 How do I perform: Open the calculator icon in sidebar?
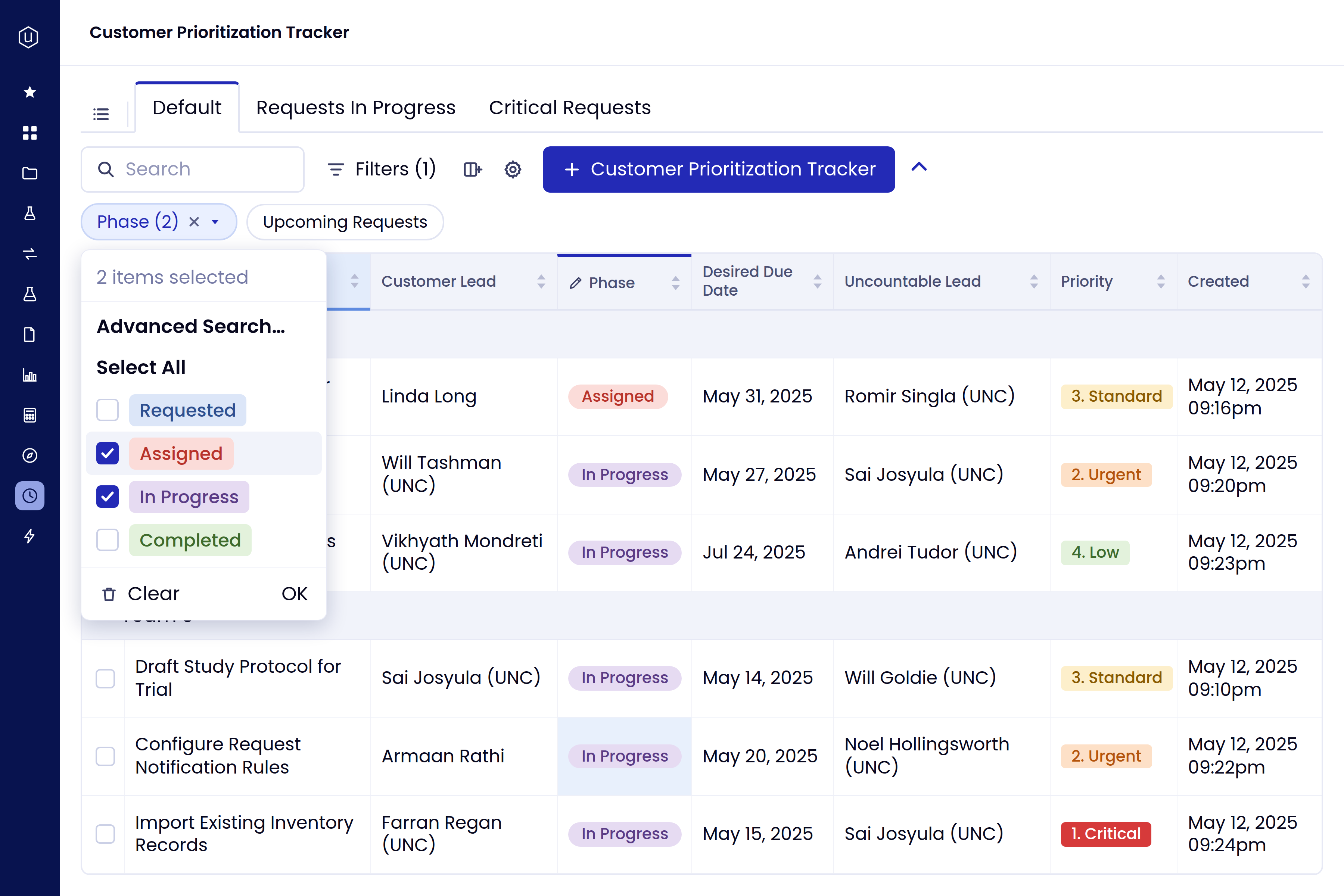30,415
